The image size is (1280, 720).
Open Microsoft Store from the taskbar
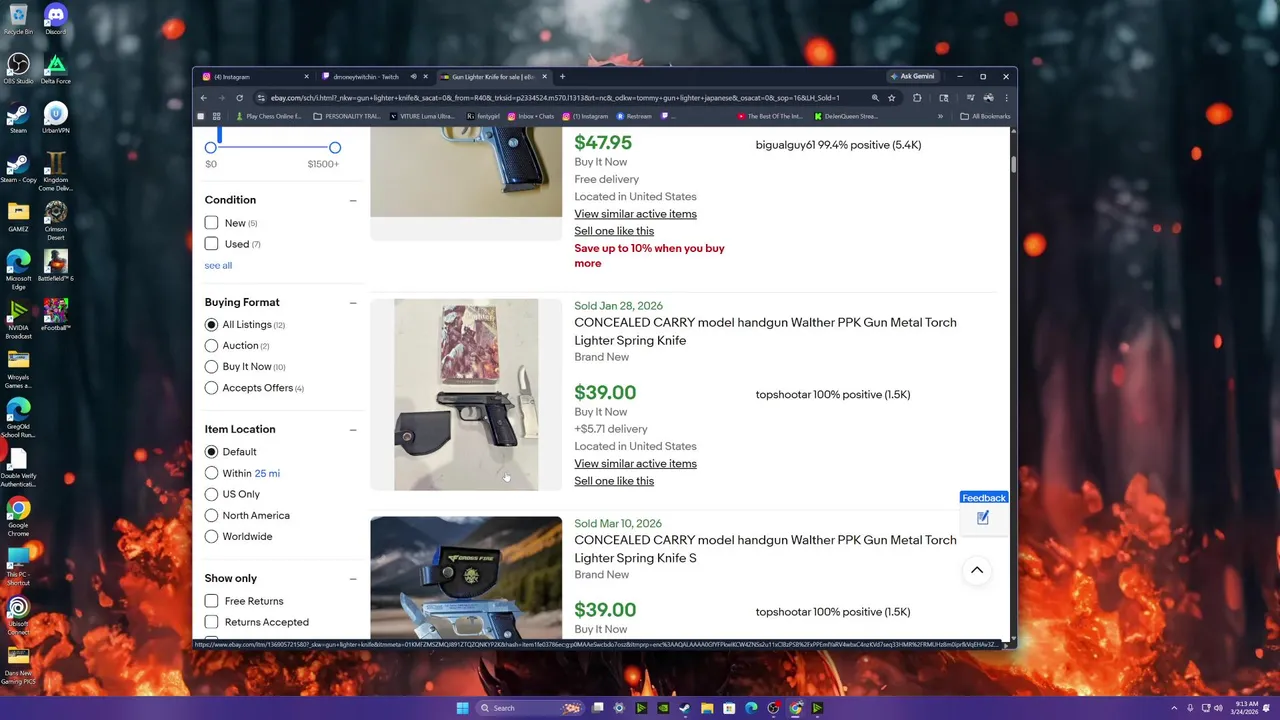pos(729,708)
